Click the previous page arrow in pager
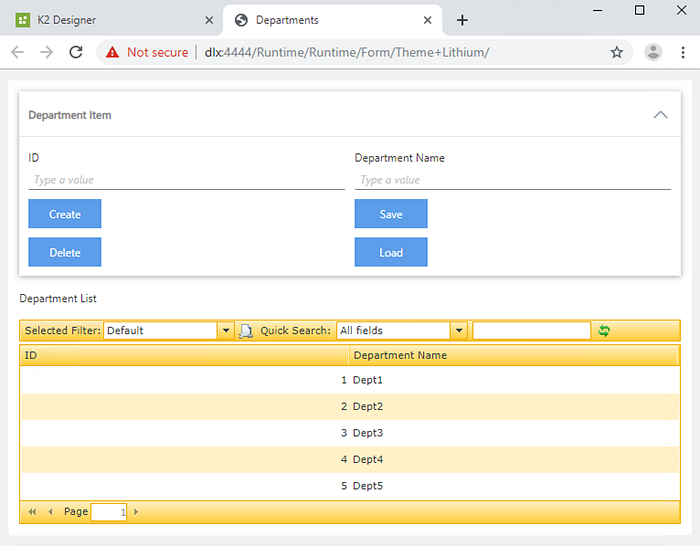This screenshot has width=700, height=546. tap(50, 512)
